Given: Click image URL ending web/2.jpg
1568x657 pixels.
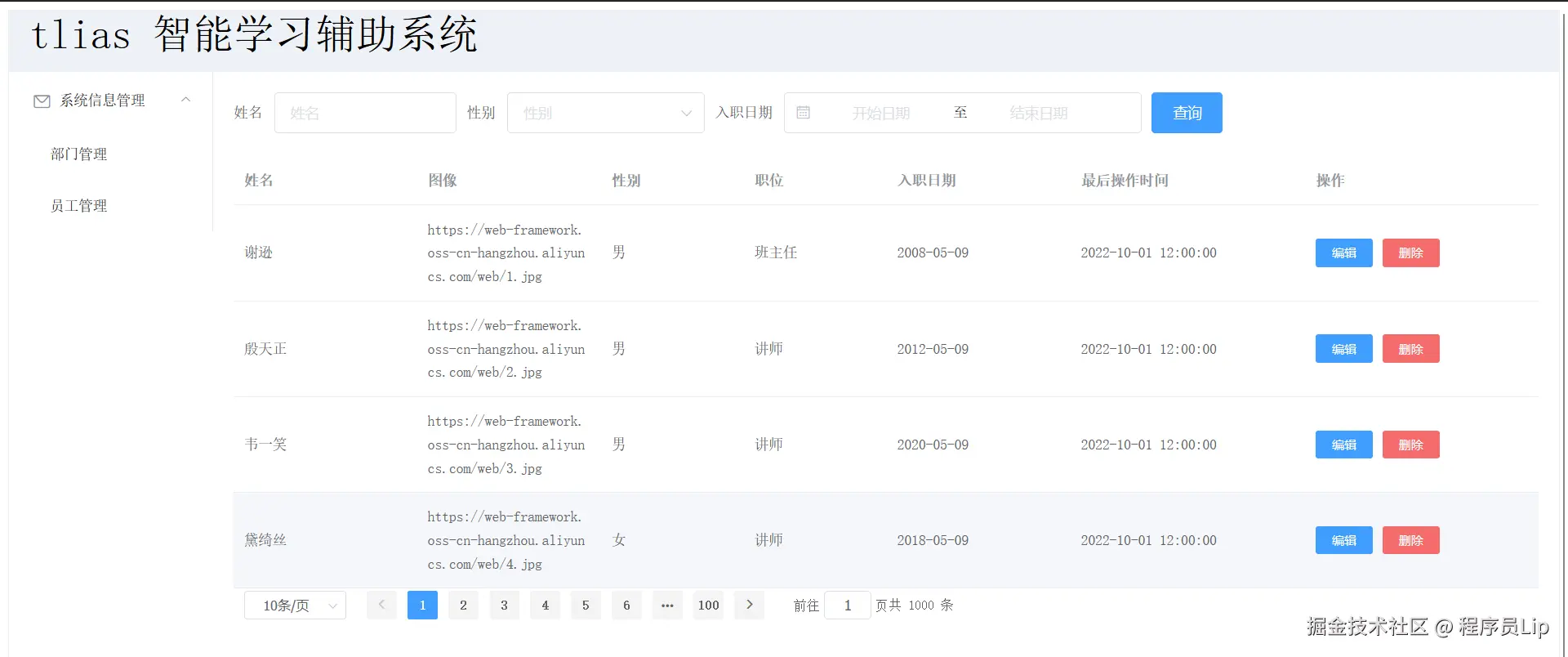Looking at the screenshot, I should coord(506,349).
